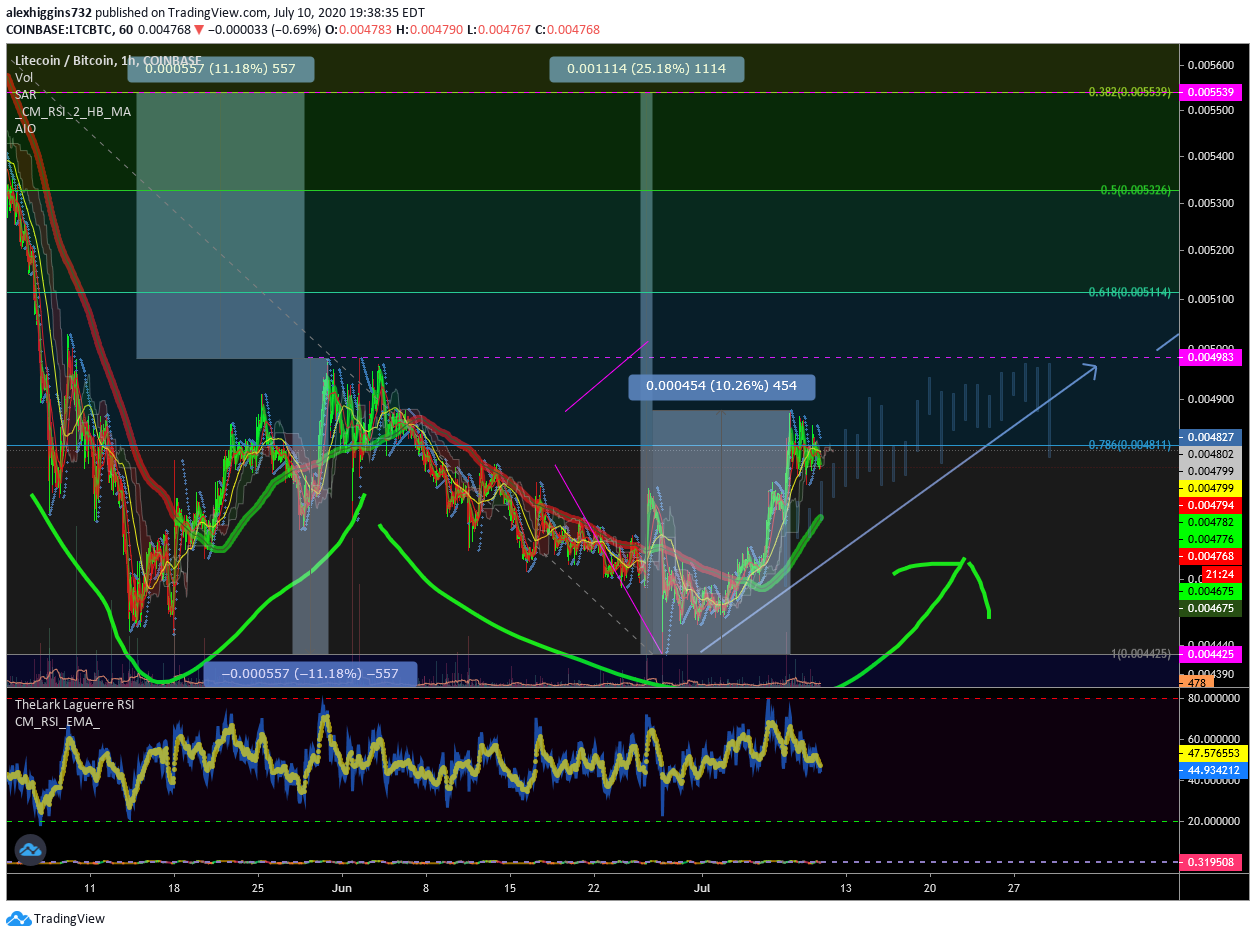Image resolution: width=1256 pixels, height=937 pixels.
Task: Click the orange 478 volume tag
Action: click(x=1198, y=682)
